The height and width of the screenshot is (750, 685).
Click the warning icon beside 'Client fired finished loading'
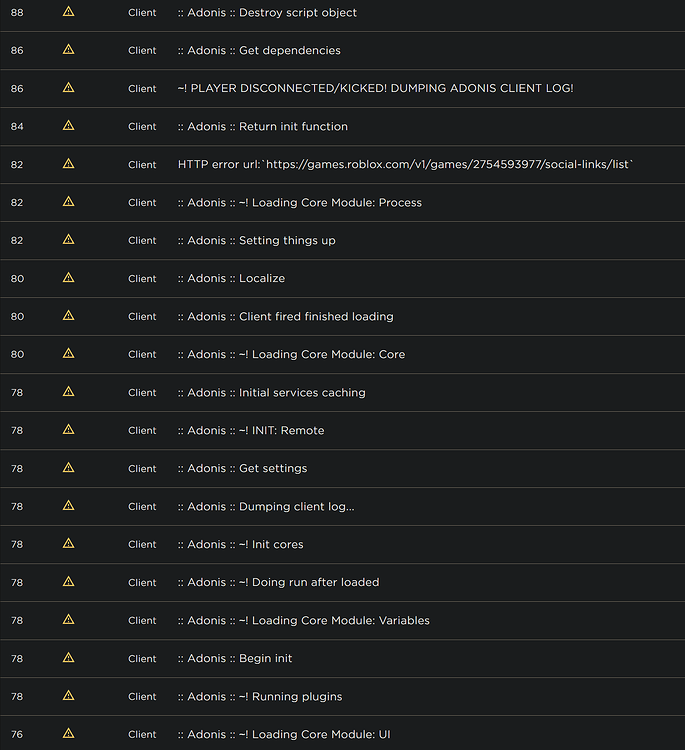(68, 315)
